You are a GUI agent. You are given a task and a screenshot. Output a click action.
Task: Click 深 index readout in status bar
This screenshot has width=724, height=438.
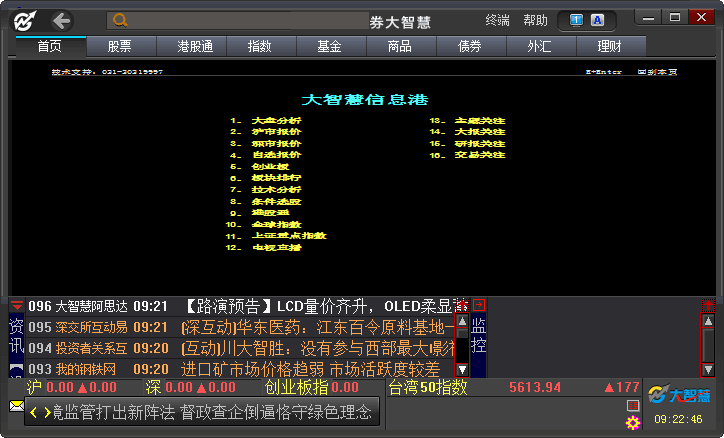191,387
